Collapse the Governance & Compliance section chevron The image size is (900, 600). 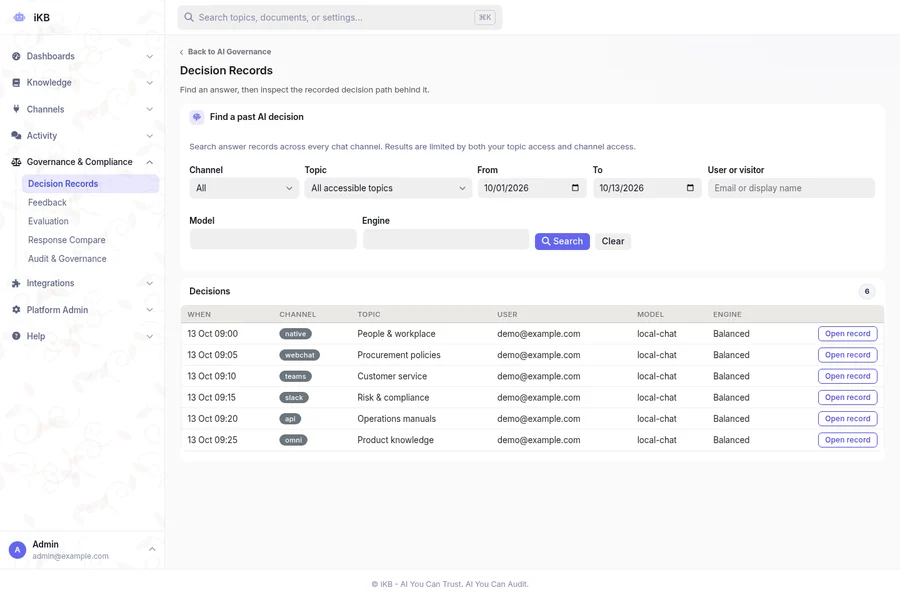(x=149, y=162)
